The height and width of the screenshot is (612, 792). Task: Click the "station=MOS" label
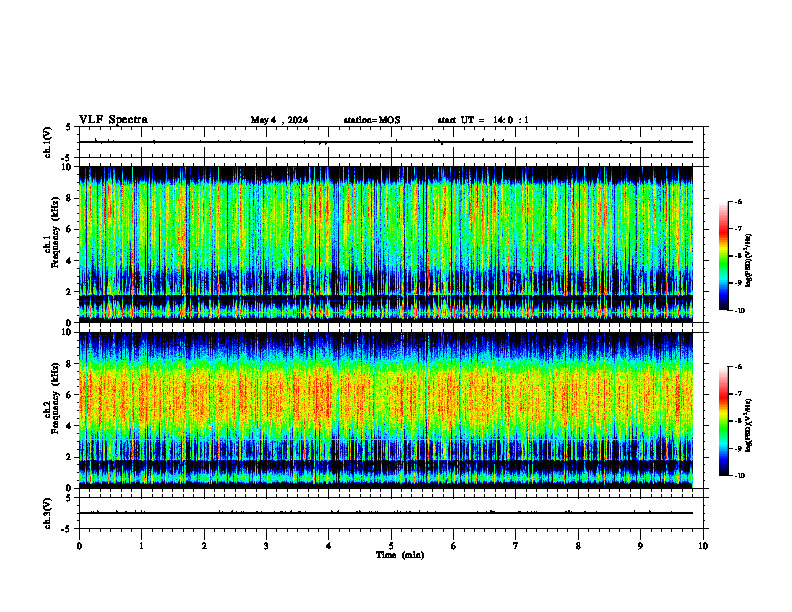click(372, 120)
